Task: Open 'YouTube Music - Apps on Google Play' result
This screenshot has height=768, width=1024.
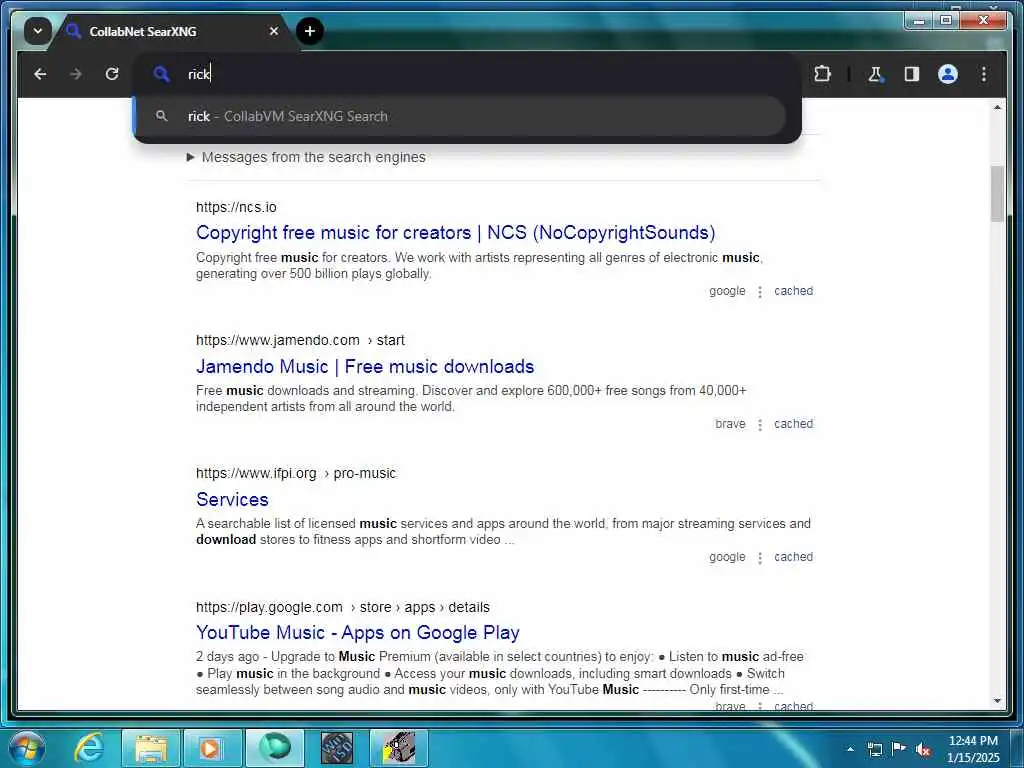Action: (358, 633)
